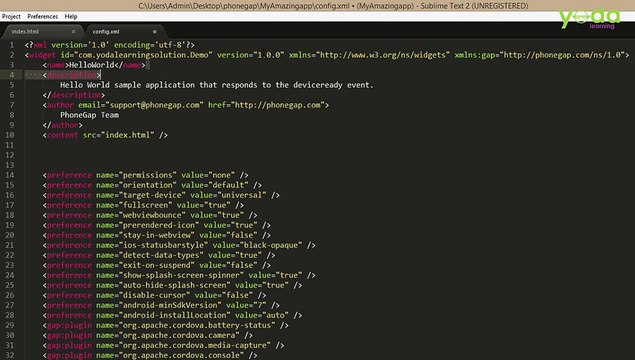Click the detect-data-types preference line
The height and width of the screenshot is (360, 635).
click(159, 256)
